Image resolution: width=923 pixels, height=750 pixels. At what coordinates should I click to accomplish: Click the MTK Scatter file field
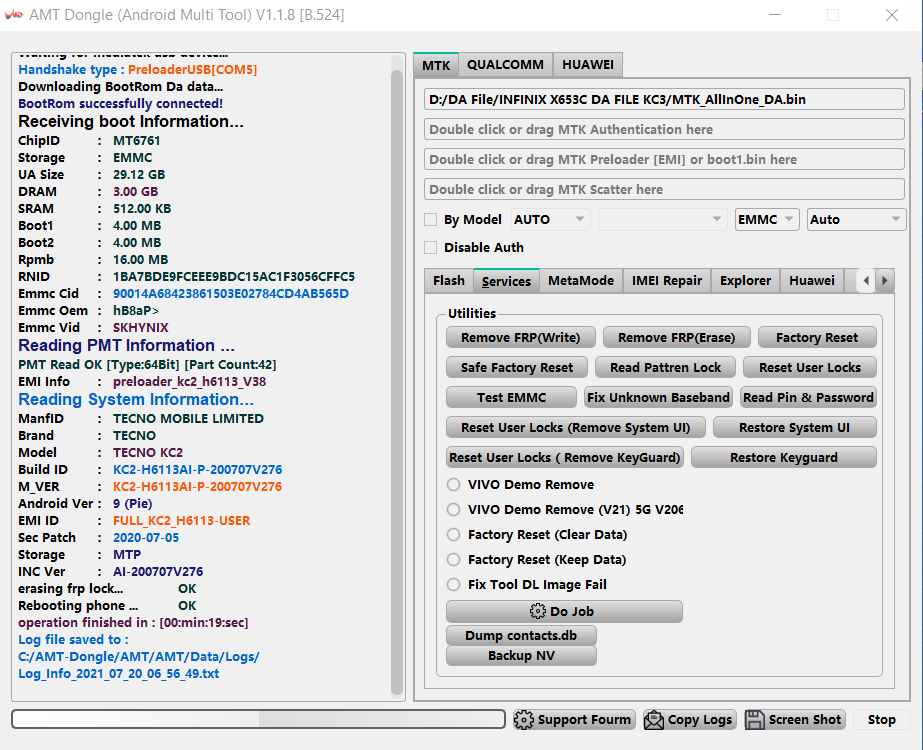664,189
